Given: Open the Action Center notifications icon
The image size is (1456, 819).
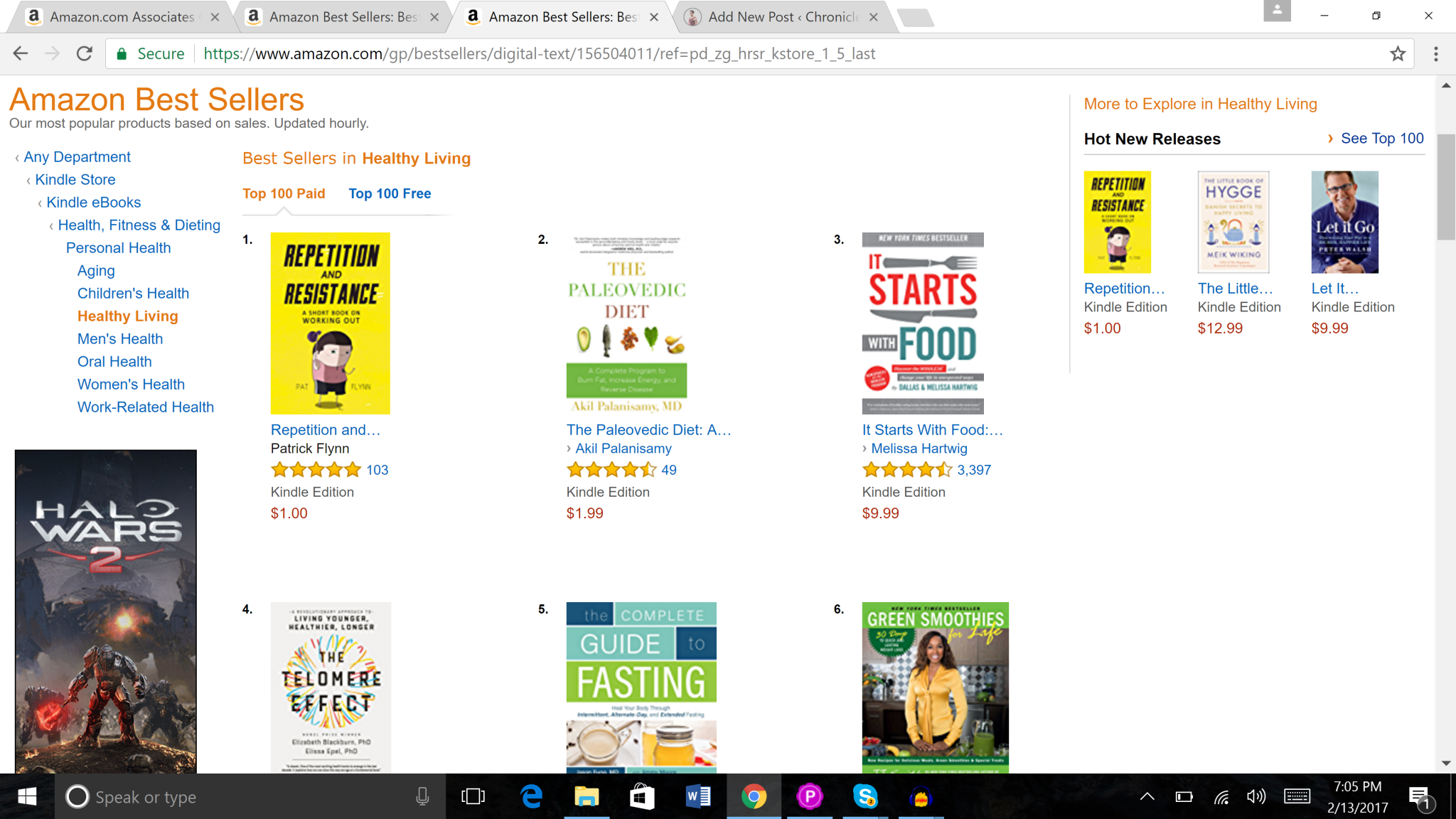Looking at the screenshot, I should tap(1420, 798).
